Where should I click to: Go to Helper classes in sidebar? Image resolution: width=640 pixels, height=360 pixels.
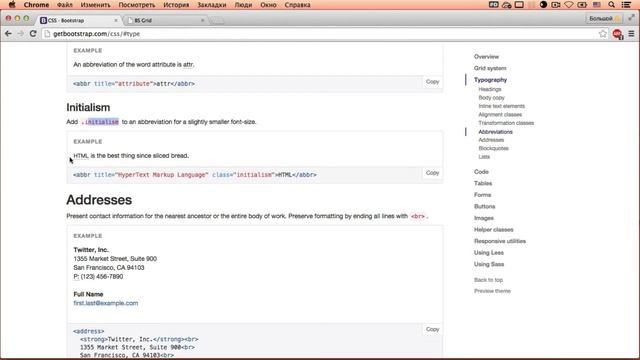493,229
